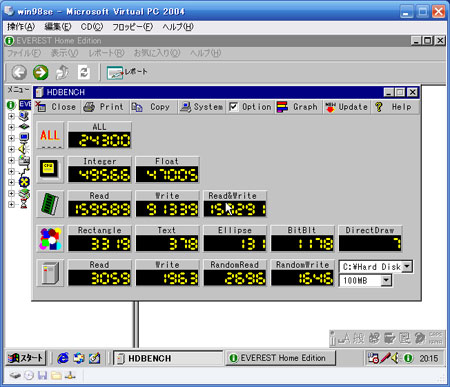Click the 20:15 system clock

click(428, 358)
